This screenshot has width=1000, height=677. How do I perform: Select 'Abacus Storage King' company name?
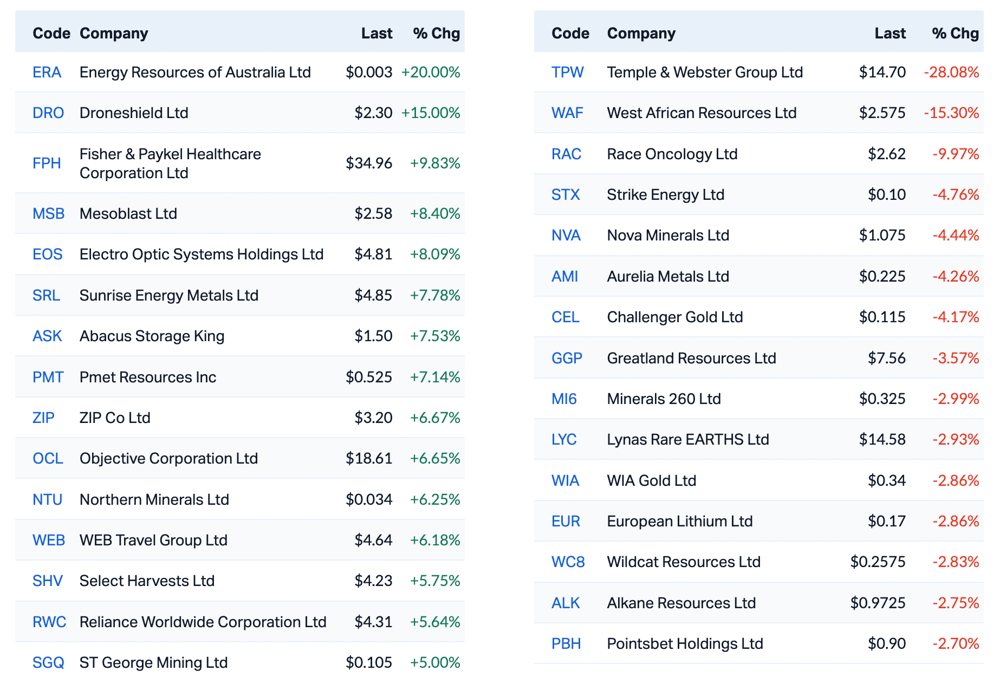click(152, 336)
